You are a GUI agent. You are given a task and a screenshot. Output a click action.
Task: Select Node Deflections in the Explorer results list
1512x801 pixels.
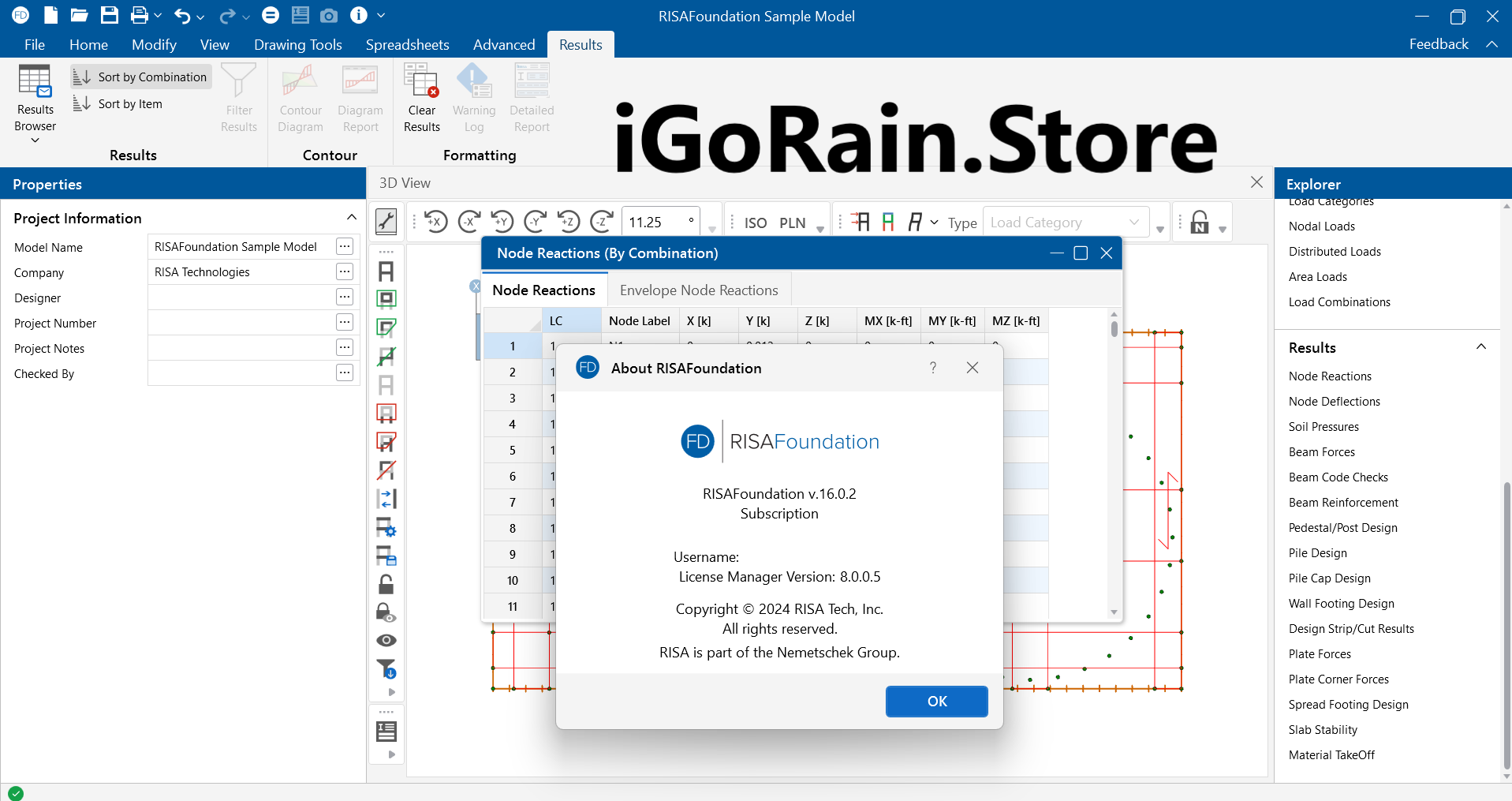pyautogui.click(x=1333, y=401)
